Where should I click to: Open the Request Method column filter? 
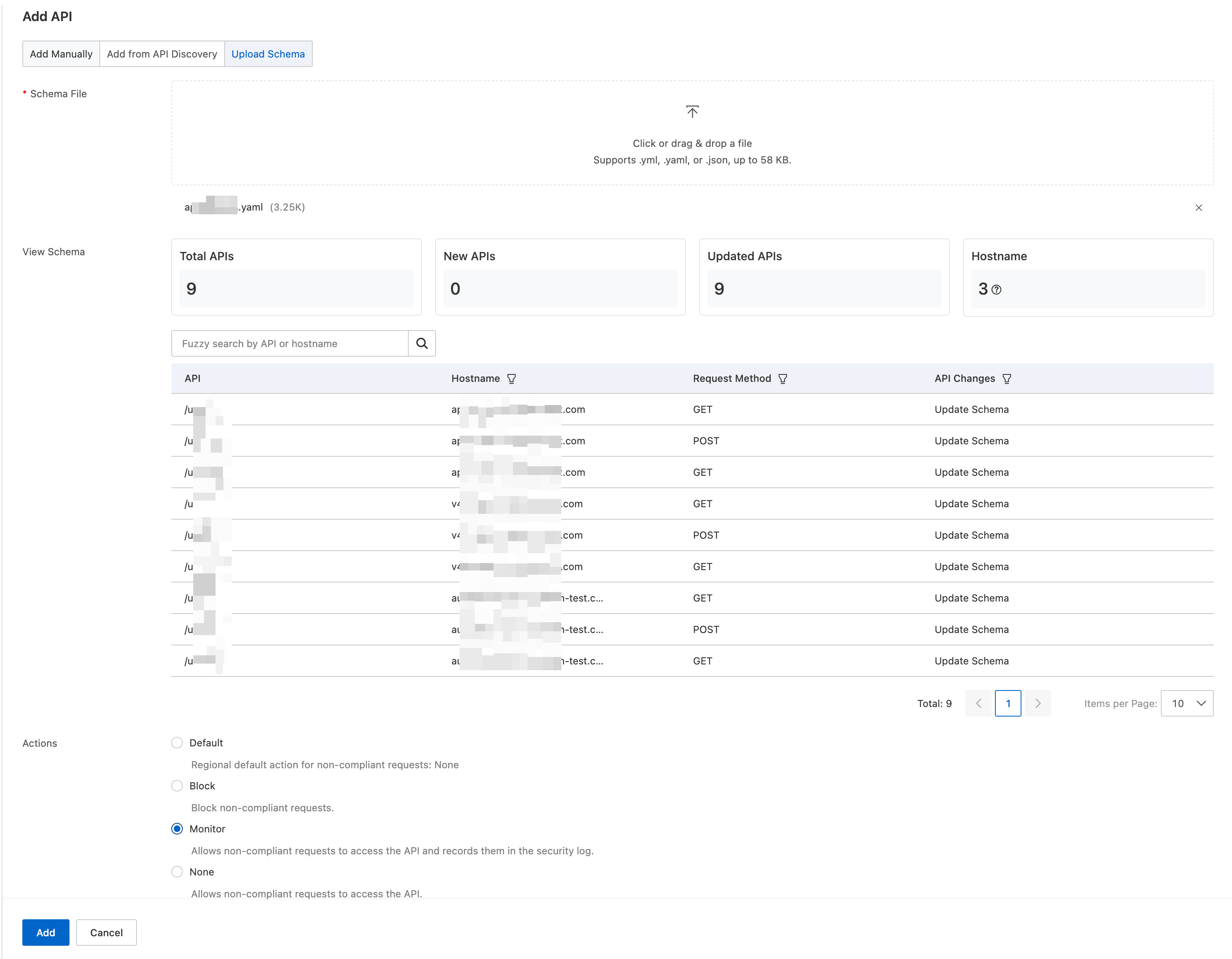pos(782,379)
